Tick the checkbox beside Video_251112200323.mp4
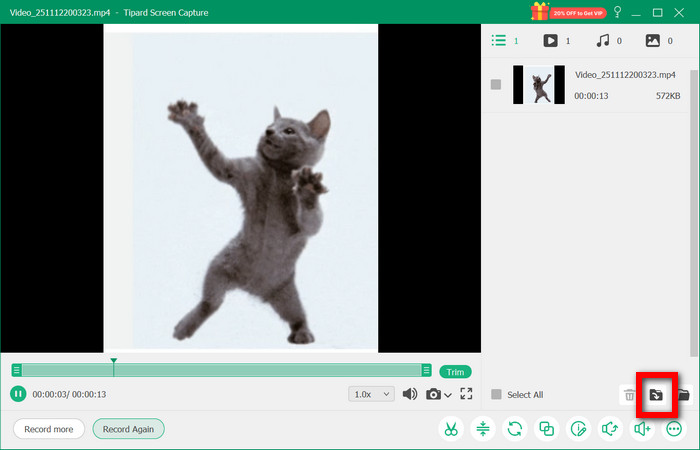The width and height of the screenshot is (700, 450). tap(496, 85)
